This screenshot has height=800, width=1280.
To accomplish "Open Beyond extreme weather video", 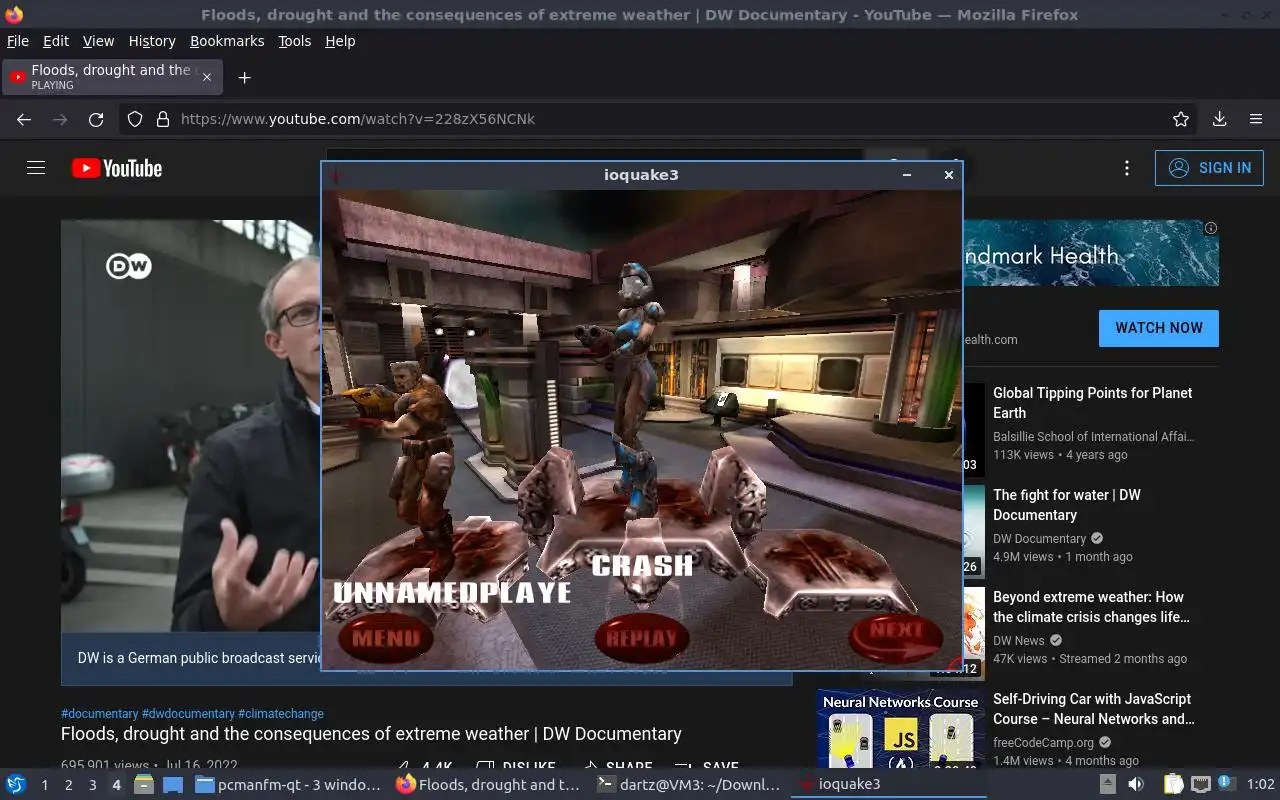I will click(1091, 607).
